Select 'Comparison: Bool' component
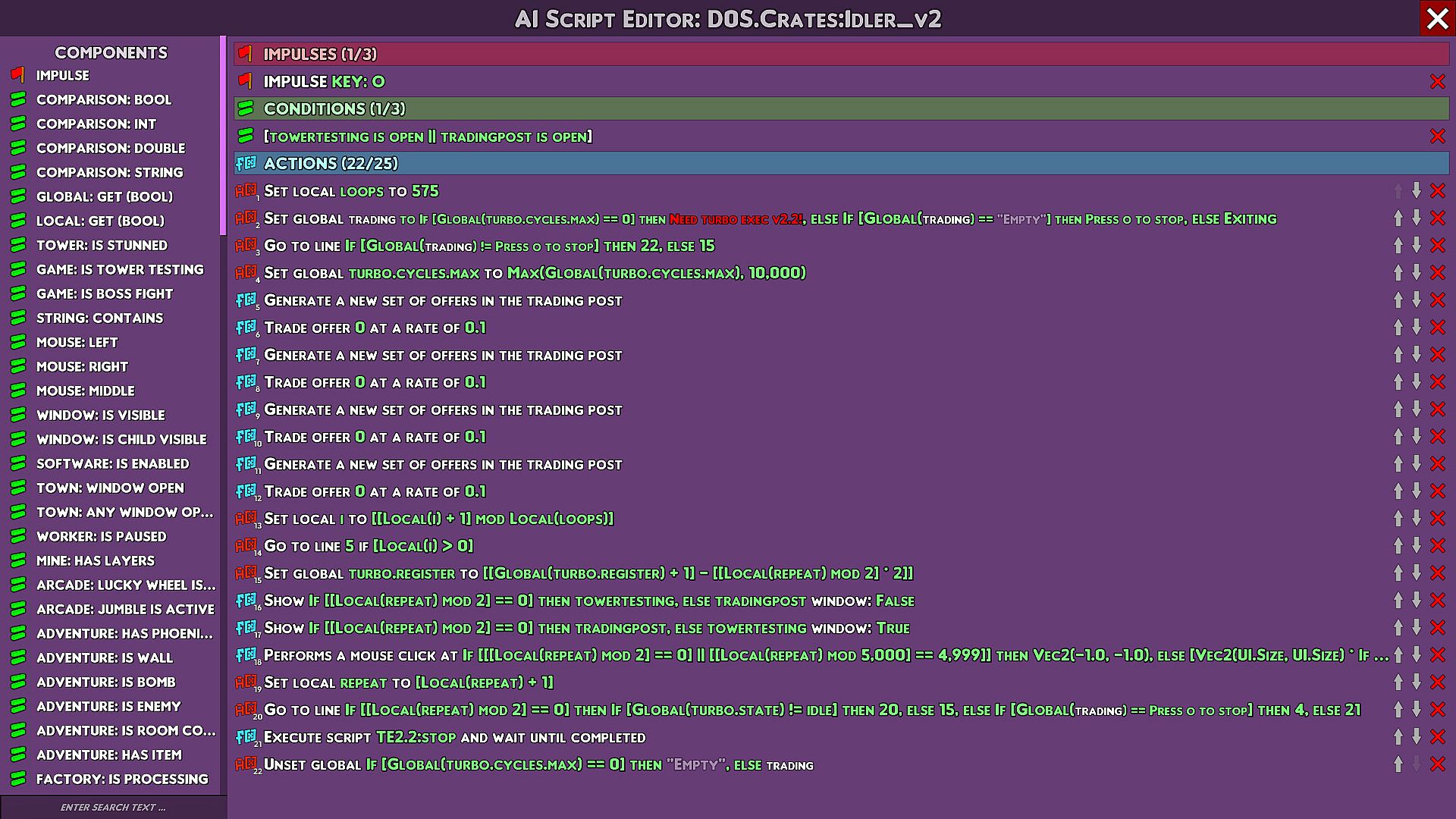This screenshot has width=1456, height=819. (104, 99)
